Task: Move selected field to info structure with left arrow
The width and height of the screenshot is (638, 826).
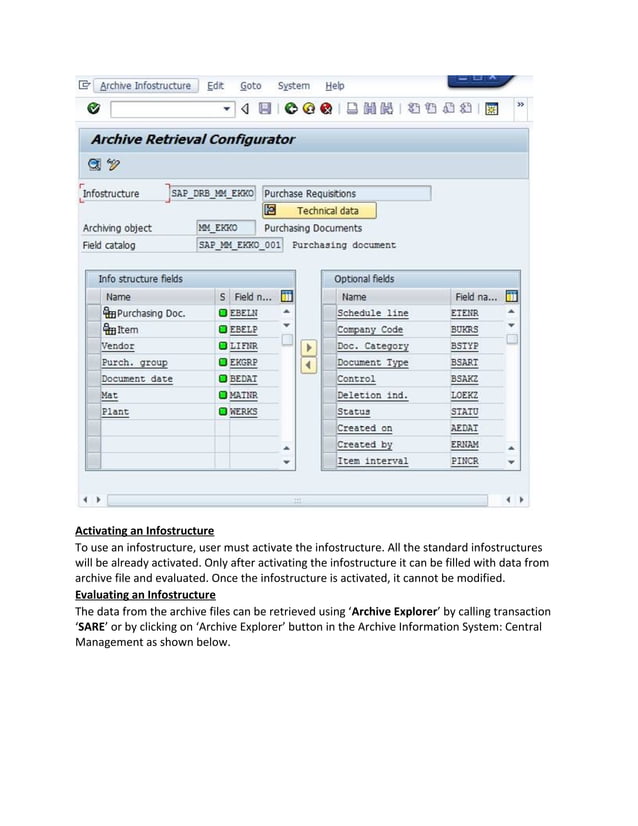Action: [309, 365]
